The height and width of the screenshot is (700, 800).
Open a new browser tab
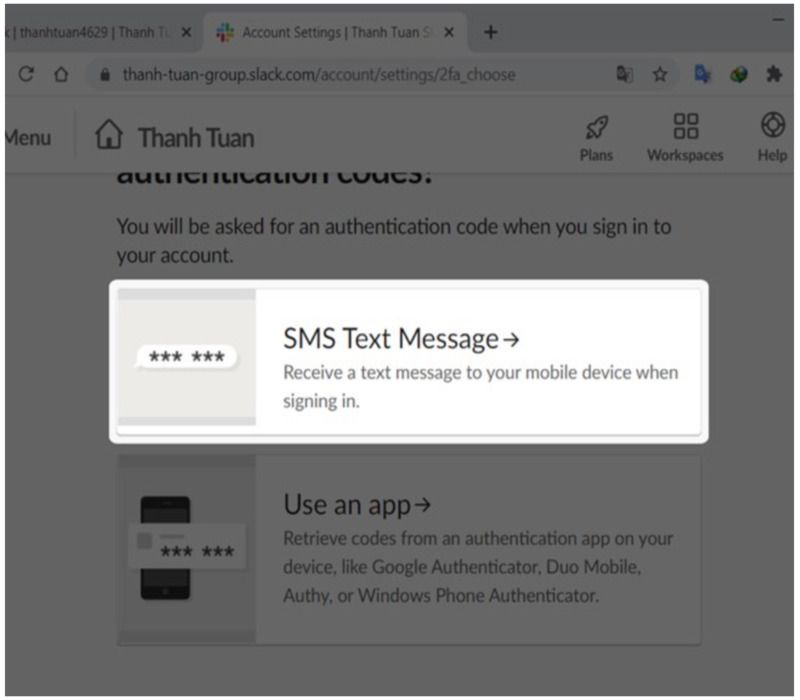(491, 33)
